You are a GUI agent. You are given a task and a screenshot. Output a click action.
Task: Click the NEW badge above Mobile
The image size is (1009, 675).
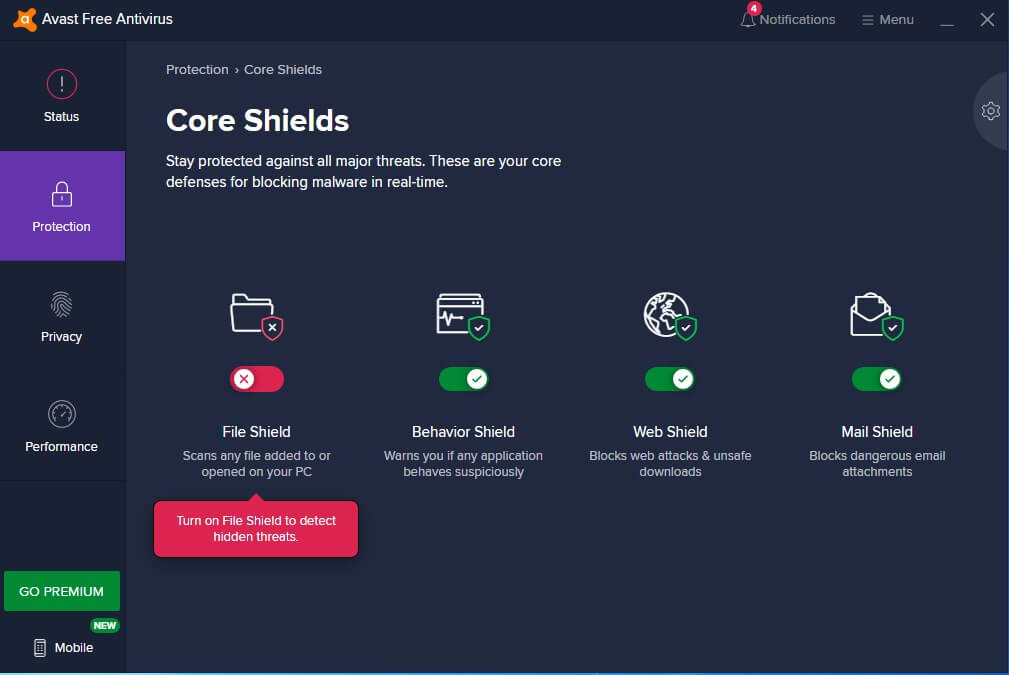[105, 625]
